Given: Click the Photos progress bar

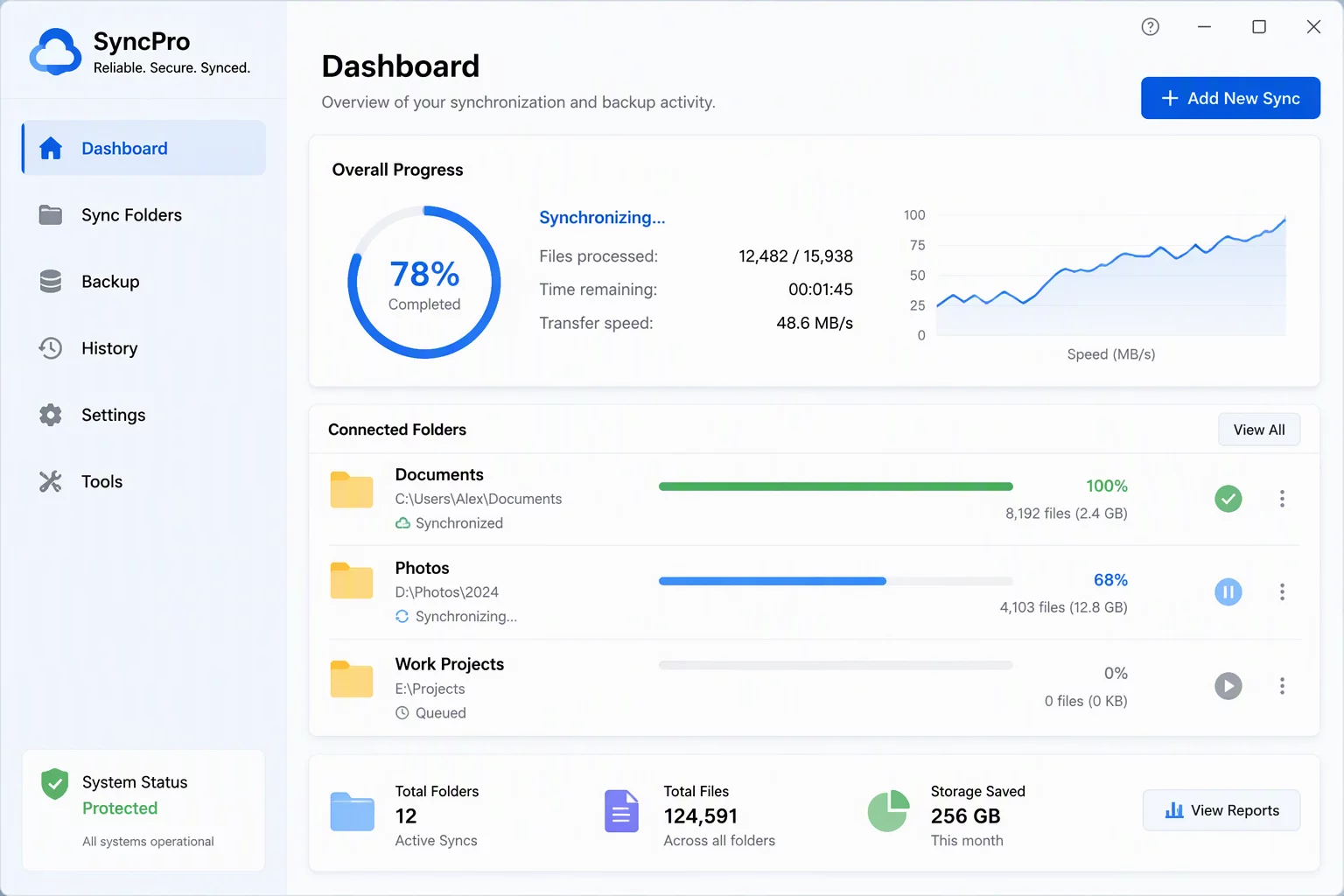Looking at the screenshot, I should (836, 581).
